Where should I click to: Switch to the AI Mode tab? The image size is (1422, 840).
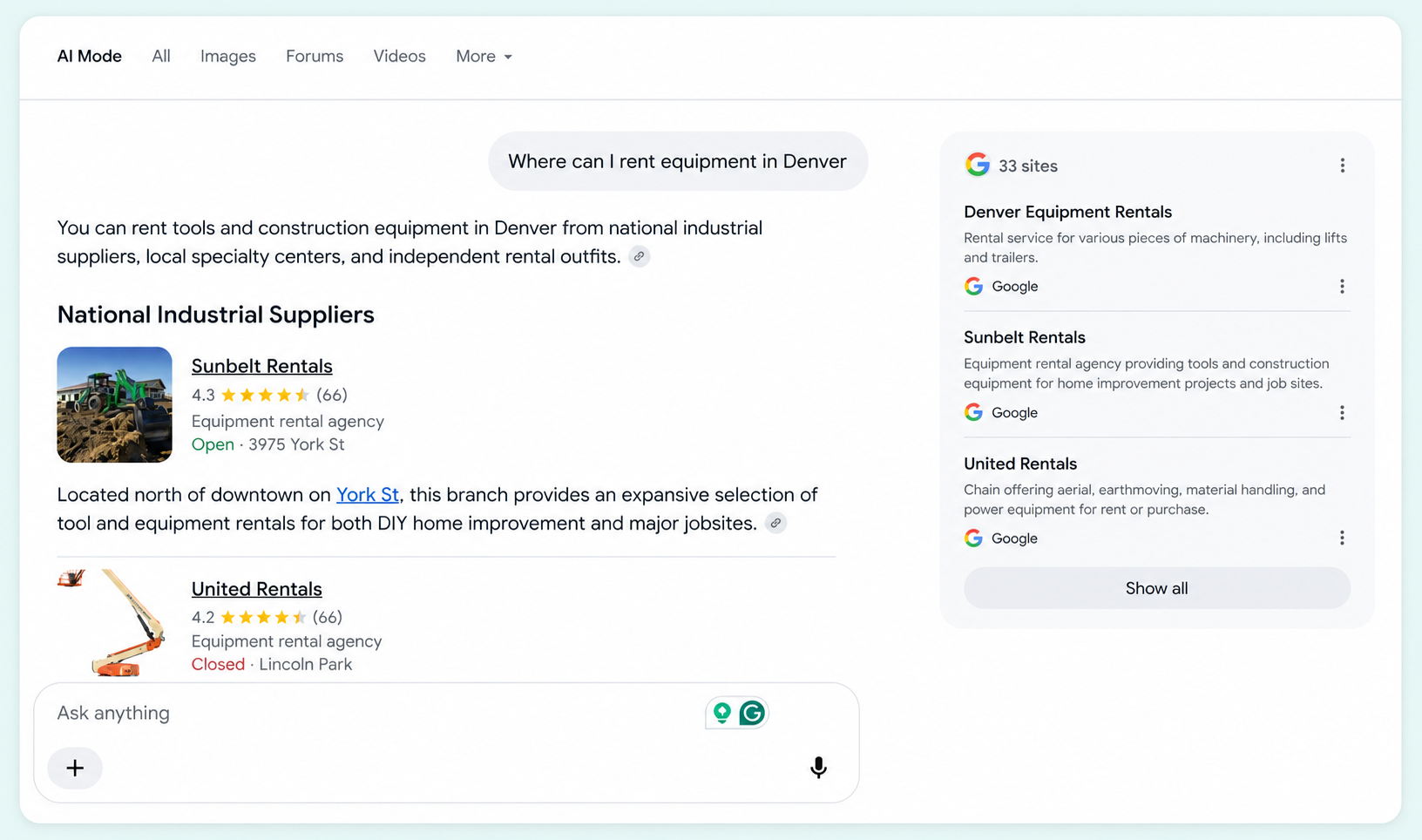pyautogui.click(x=89, y=56)
